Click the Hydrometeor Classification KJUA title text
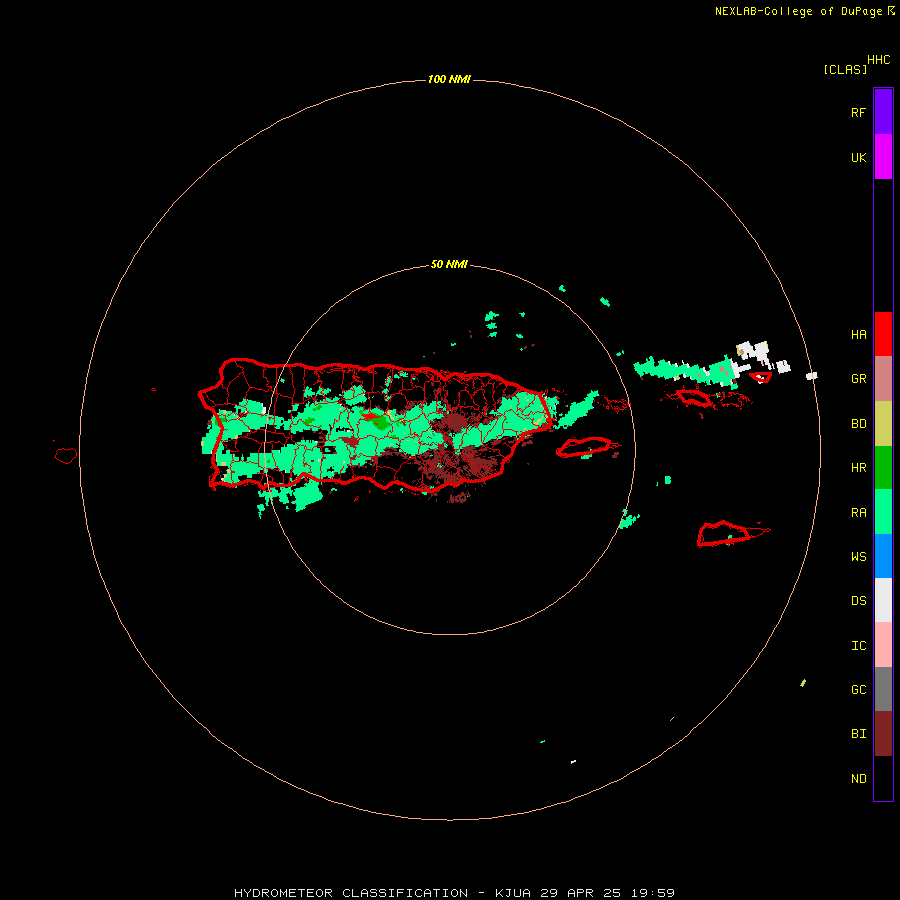 (x=454, y=893)
